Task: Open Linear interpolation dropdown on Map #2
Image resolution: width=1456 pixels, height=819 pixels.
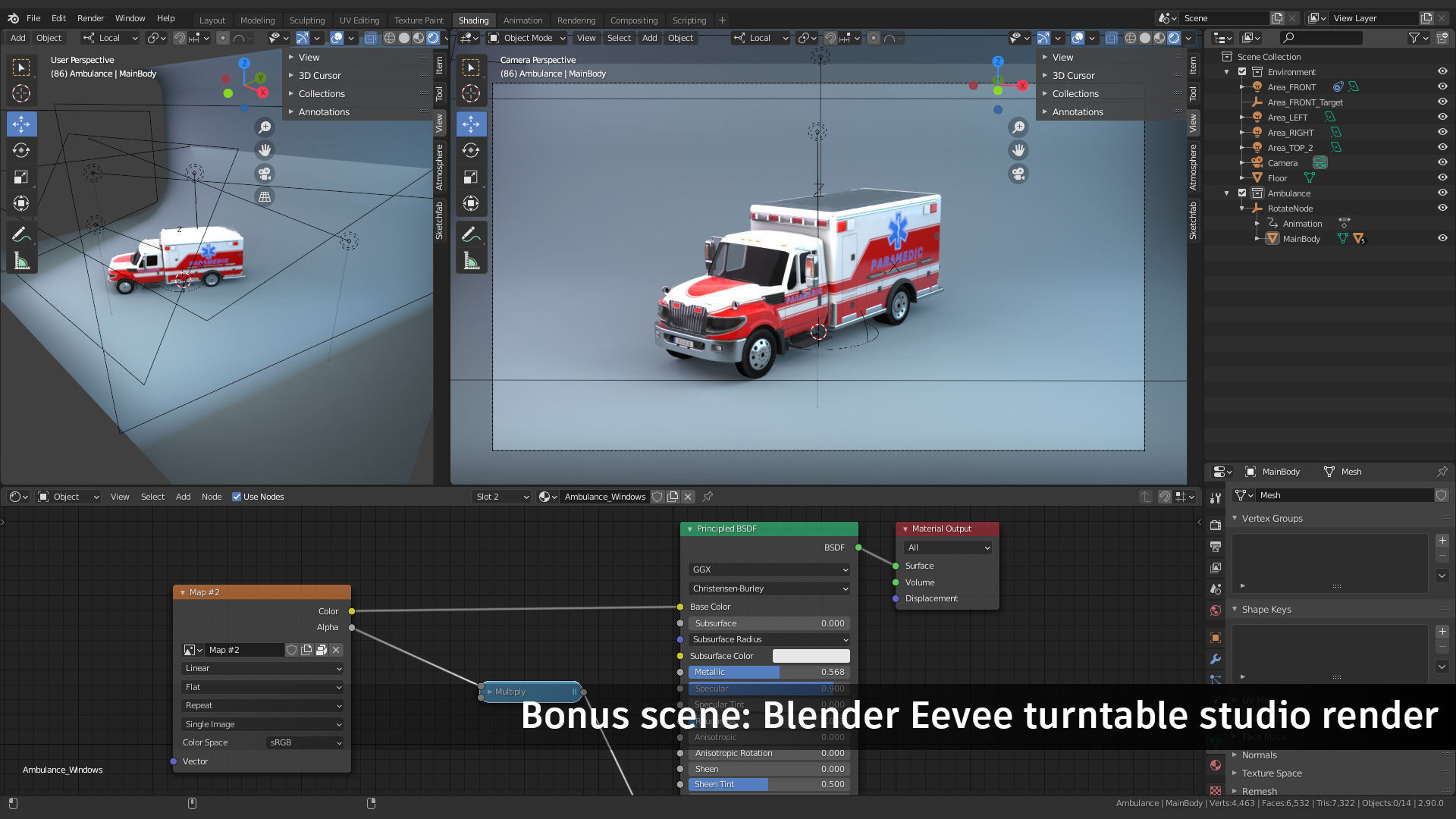Action: coord(262,668)
